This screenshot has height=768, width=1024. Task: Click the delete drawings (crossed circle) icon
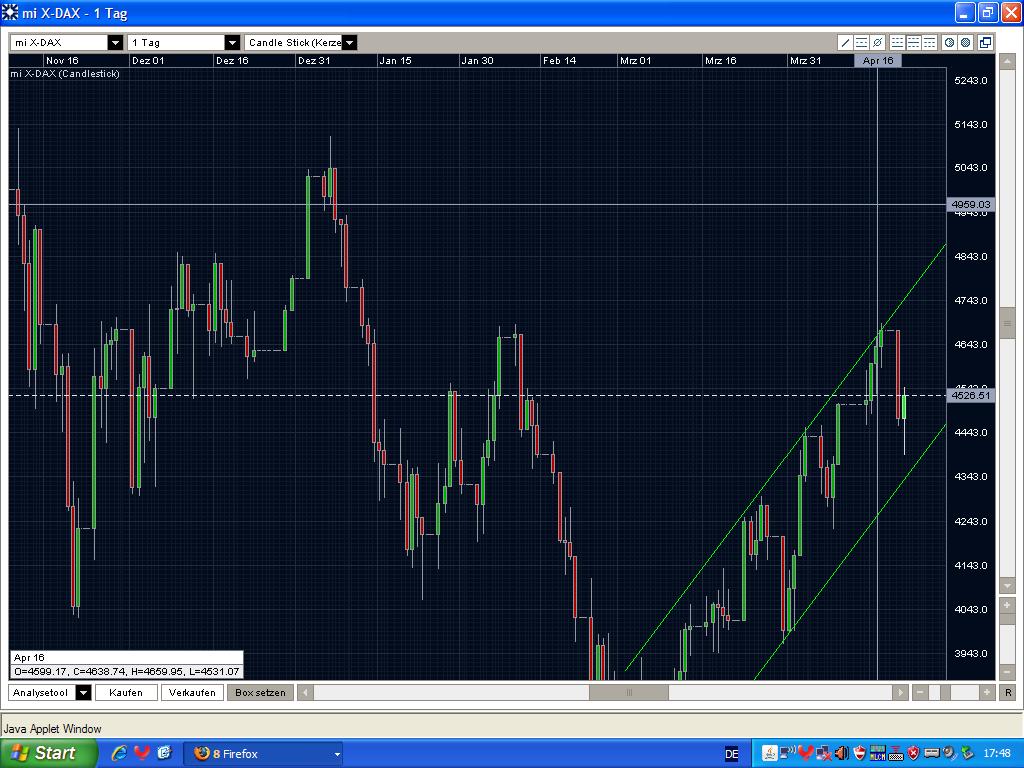(x=877, y=42)
